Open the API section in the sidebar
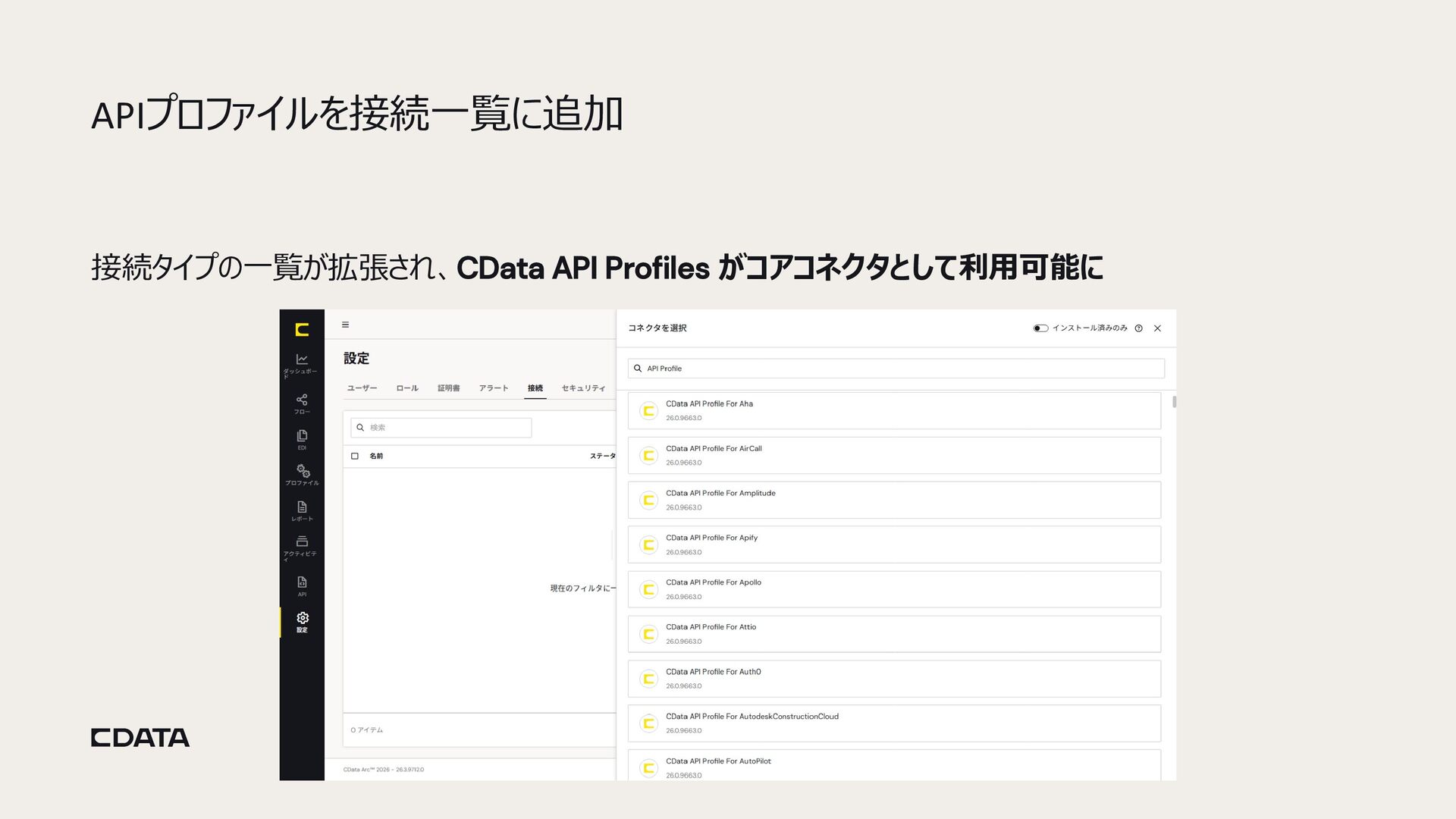The height and width of the screenshot is (819, 1456). [x=302, y=586]
